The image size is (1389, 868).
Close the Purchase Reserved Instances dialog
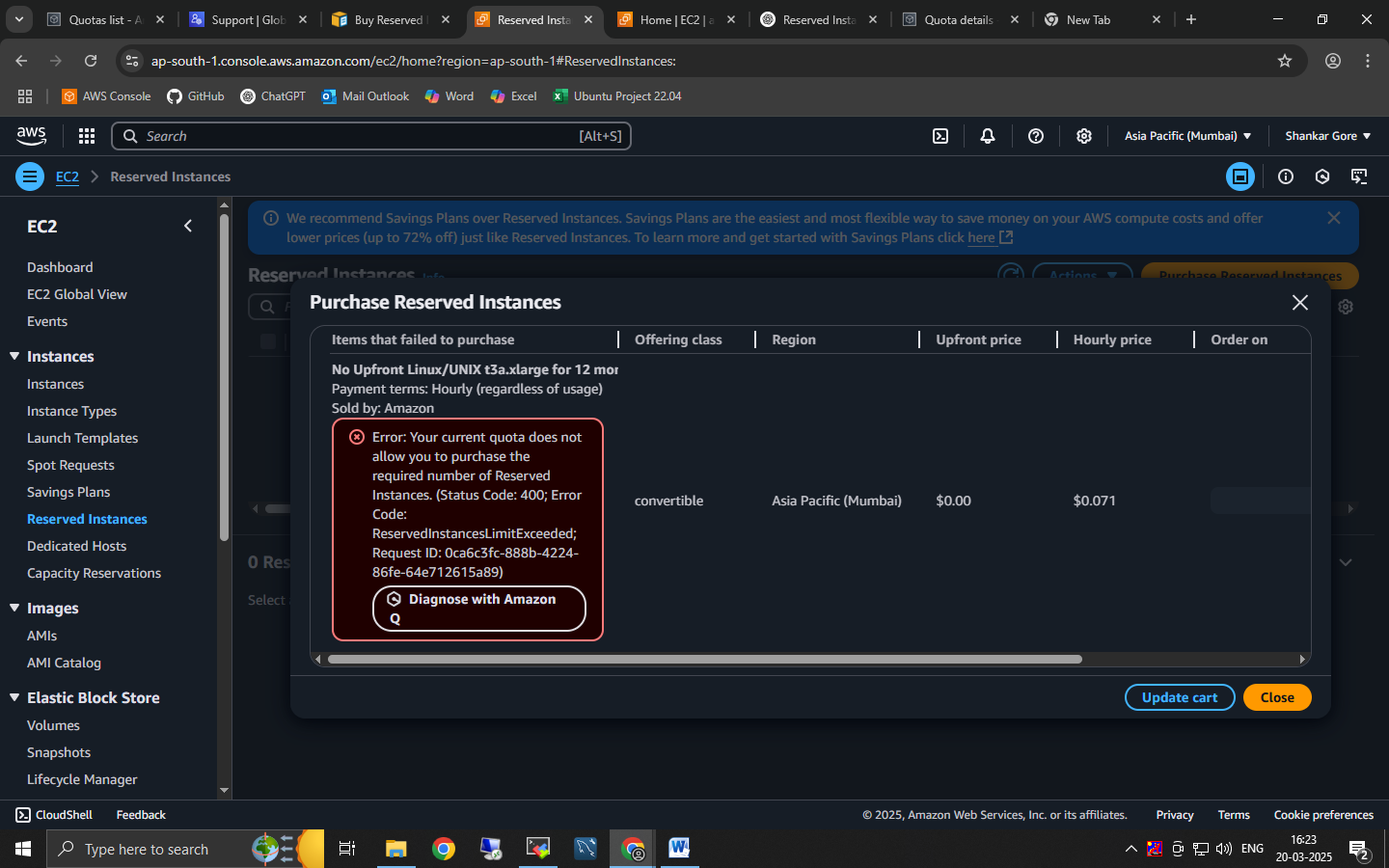1300,303
